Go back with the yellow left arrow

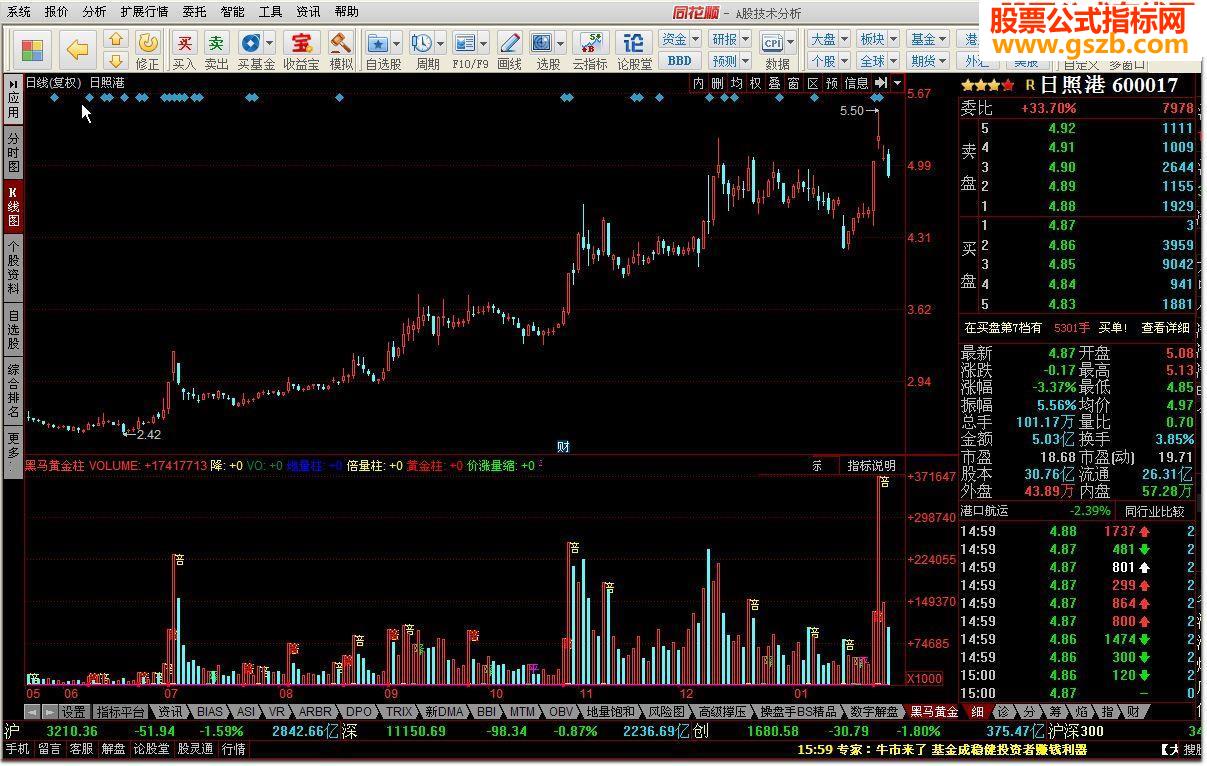77,49
